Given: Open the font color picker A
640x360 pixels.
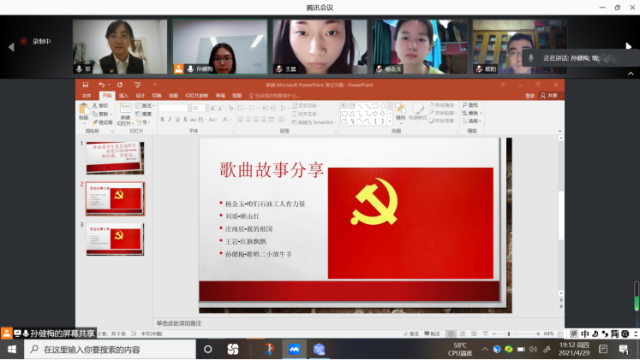Looking at the screenshot, I should pyautogui.click(x=226, y=120).
